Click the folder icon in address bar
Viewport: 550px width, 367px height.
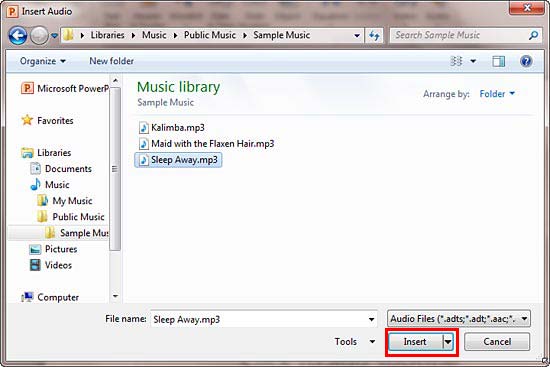pyautogui.click(x=69, y=35)
